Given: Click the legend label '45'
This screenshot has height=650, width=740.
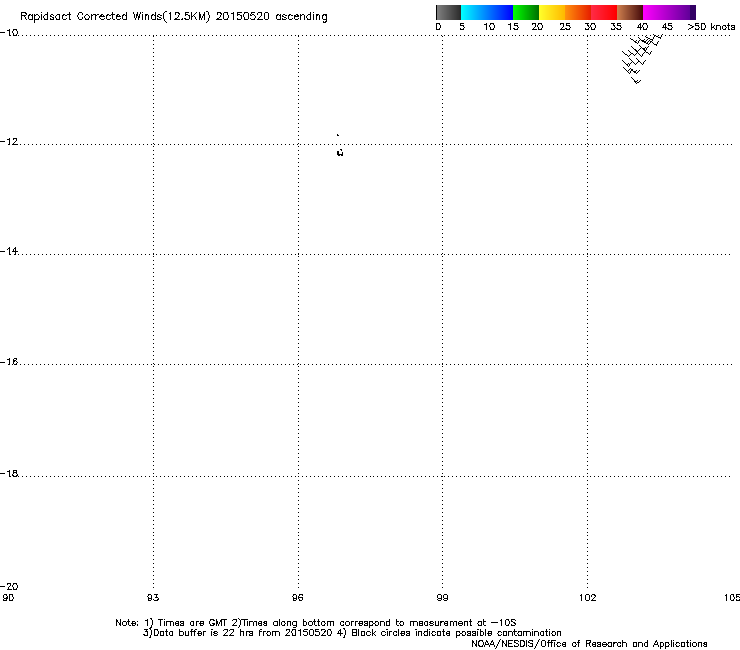Looking at the screenshot, I should [667, 27].
